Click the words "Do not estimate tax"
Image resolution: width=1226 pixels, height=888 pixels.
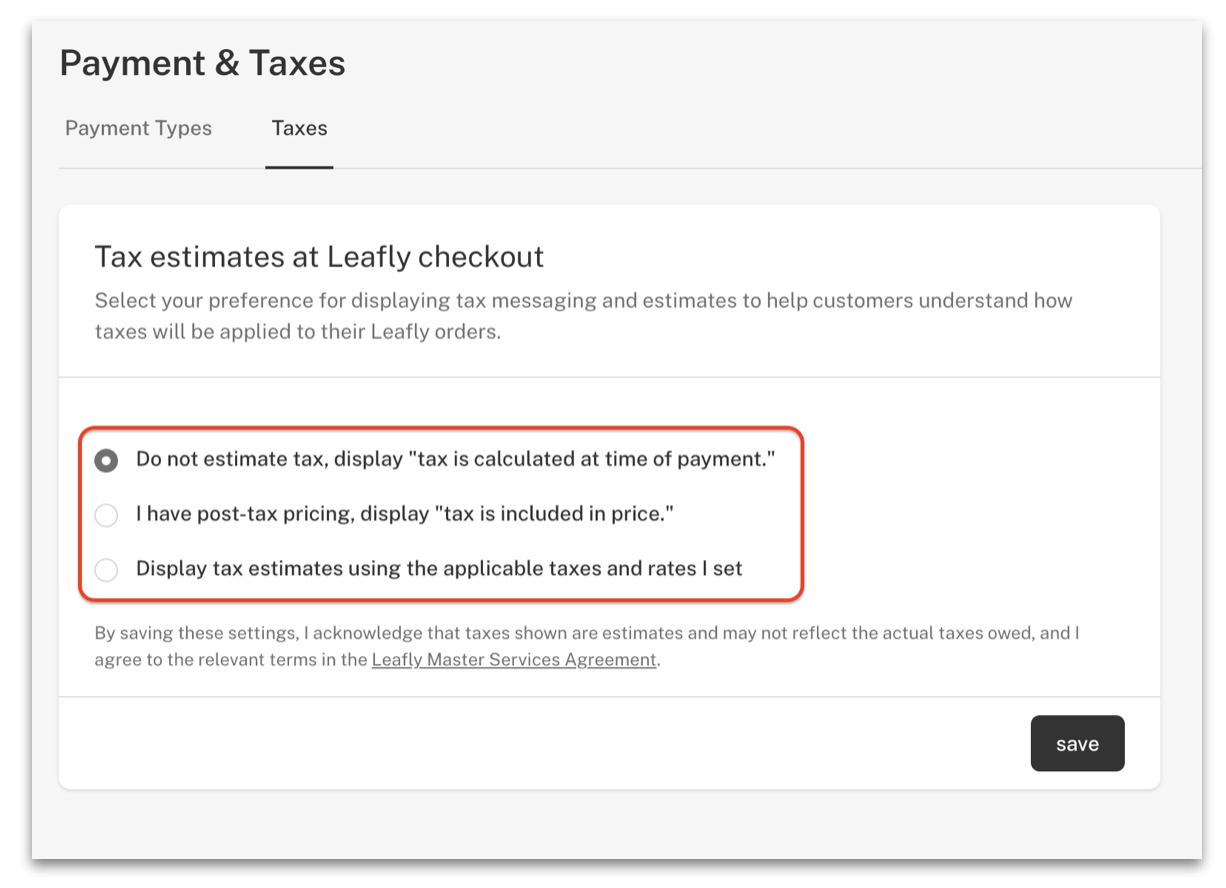pos(231,459)
